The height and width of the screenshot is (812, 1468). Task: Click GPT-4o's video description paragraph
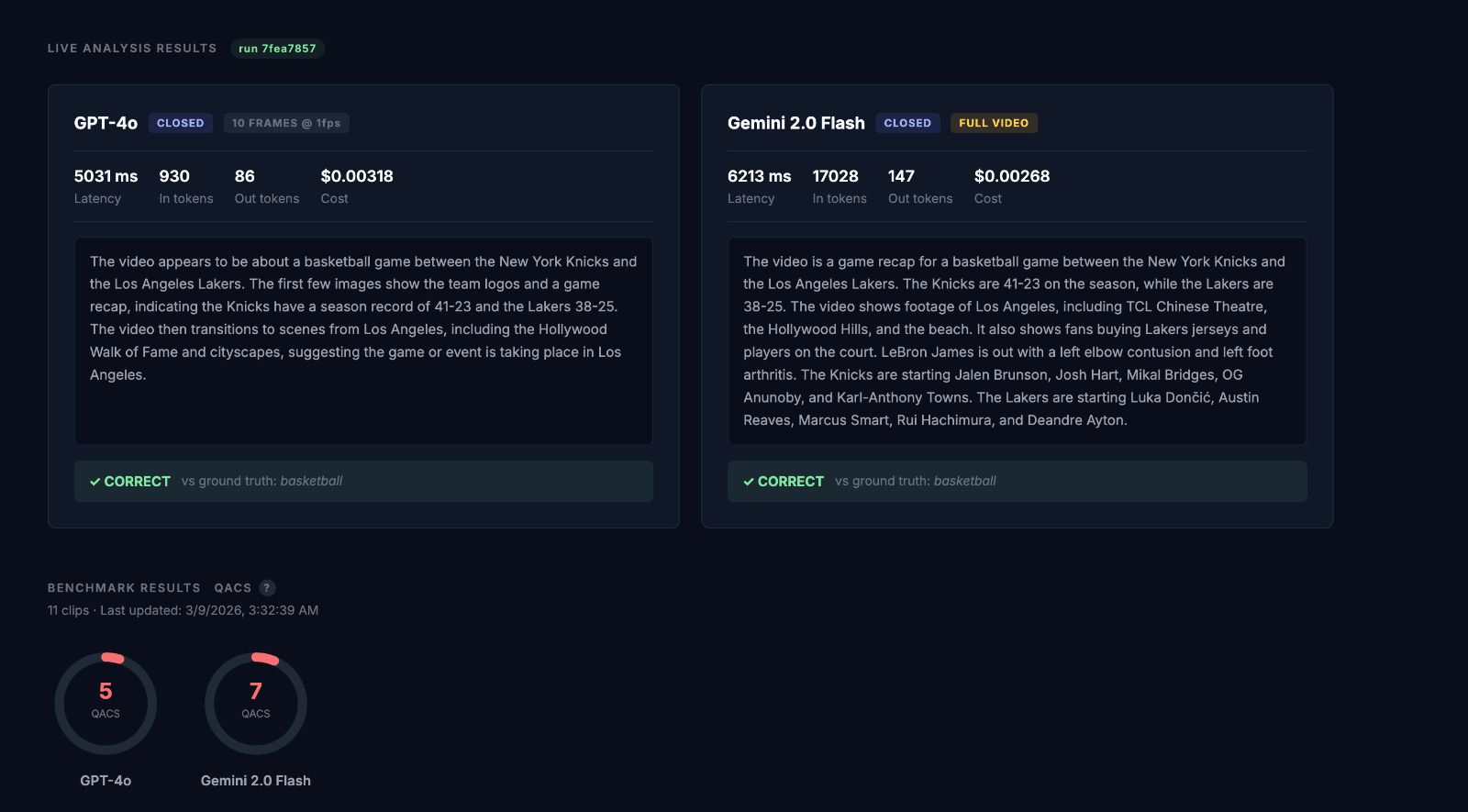click(363, 317)
